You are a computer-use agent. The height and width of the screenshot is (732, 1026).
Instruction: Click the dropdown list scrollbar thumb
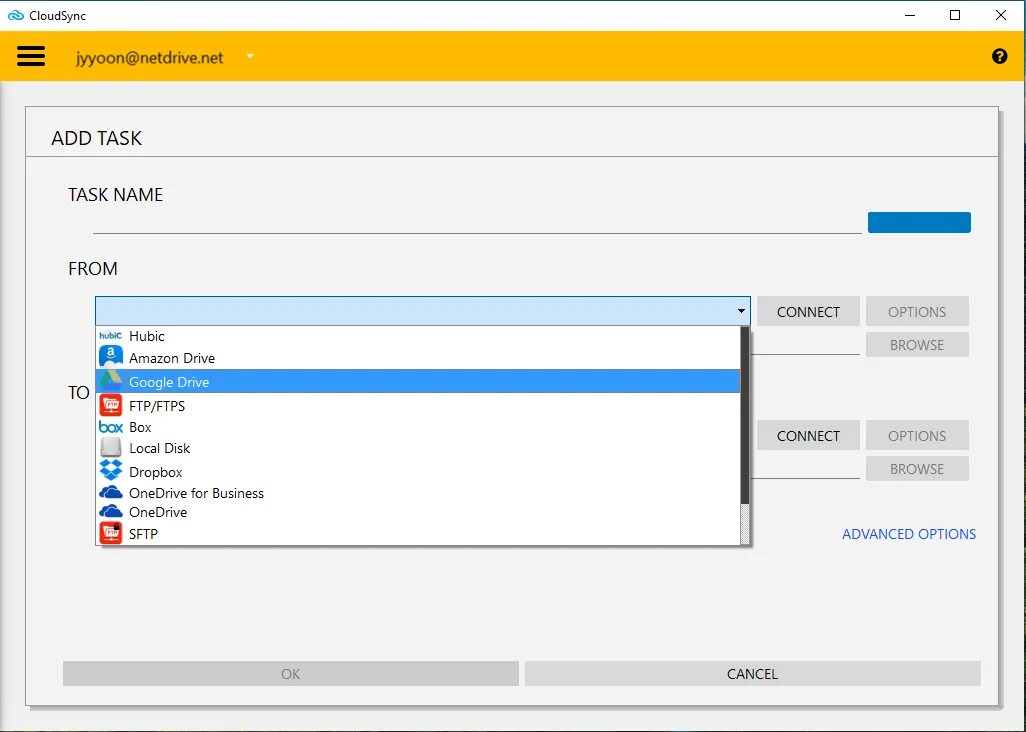pyautogui.click(x=745, y=415)
